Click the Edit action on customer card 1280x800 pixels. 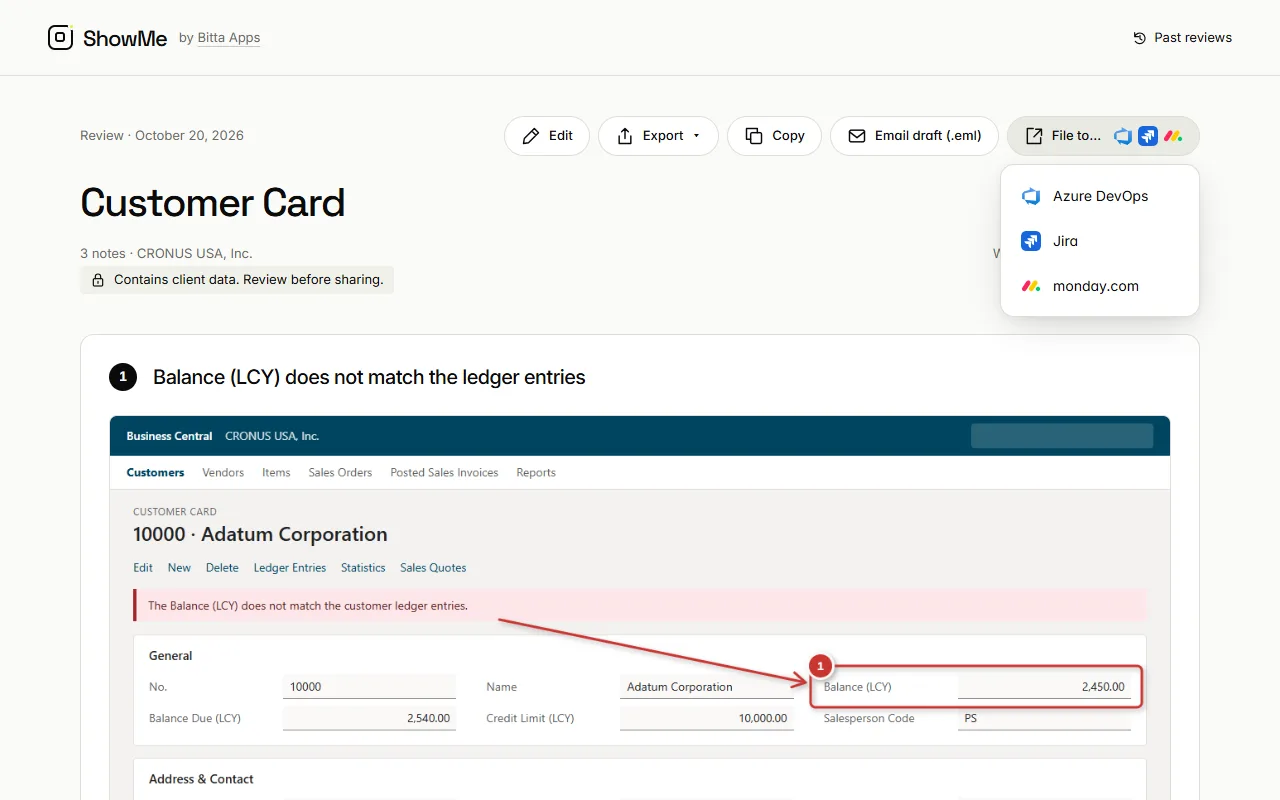(x=143, y=568)
